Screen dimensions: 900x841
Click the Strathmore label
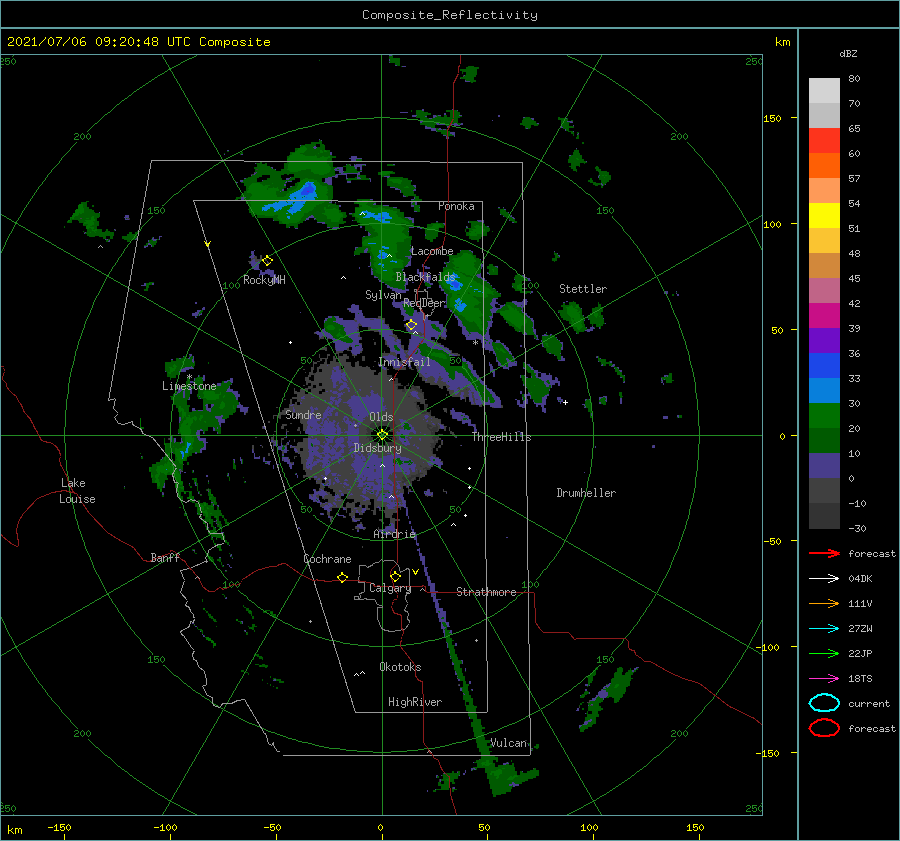[486, 592]
